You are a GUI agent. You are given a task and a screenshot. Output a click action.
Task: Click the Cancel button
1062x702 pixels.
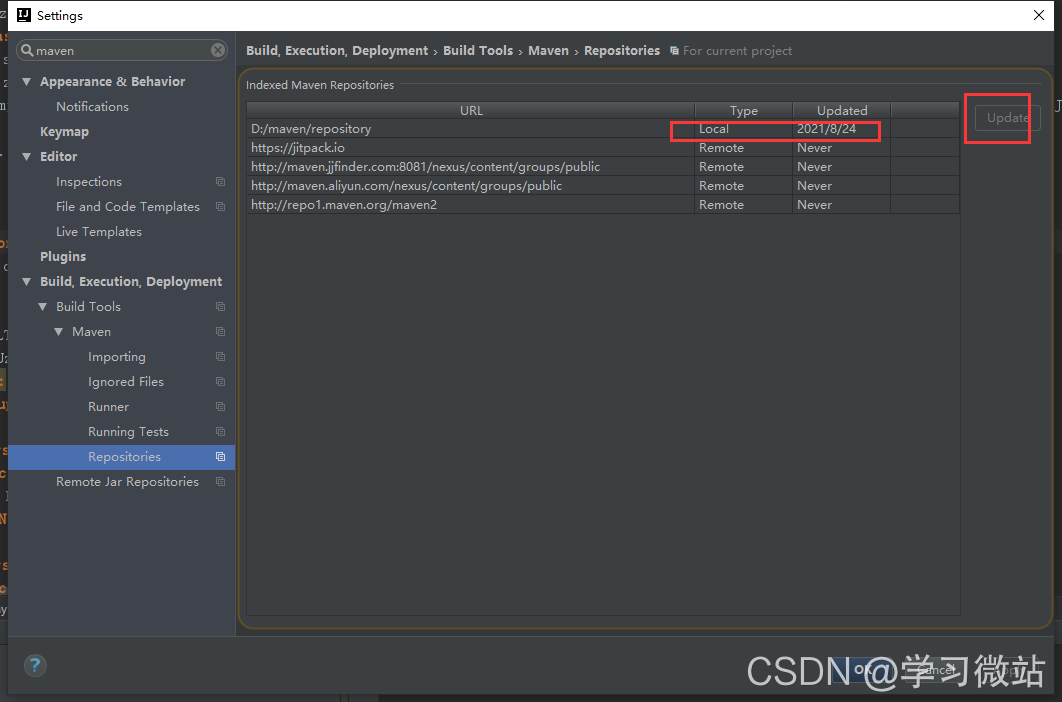point(937,669)
